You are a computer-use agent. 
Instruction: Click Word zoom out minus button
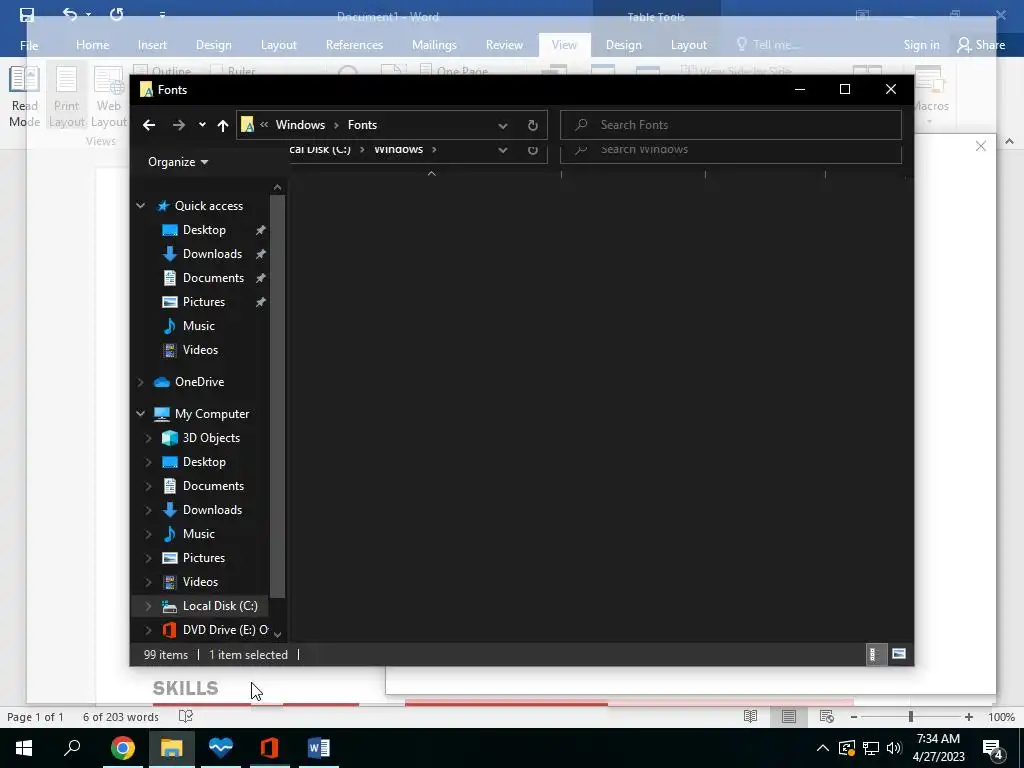[x=854, y=717]
